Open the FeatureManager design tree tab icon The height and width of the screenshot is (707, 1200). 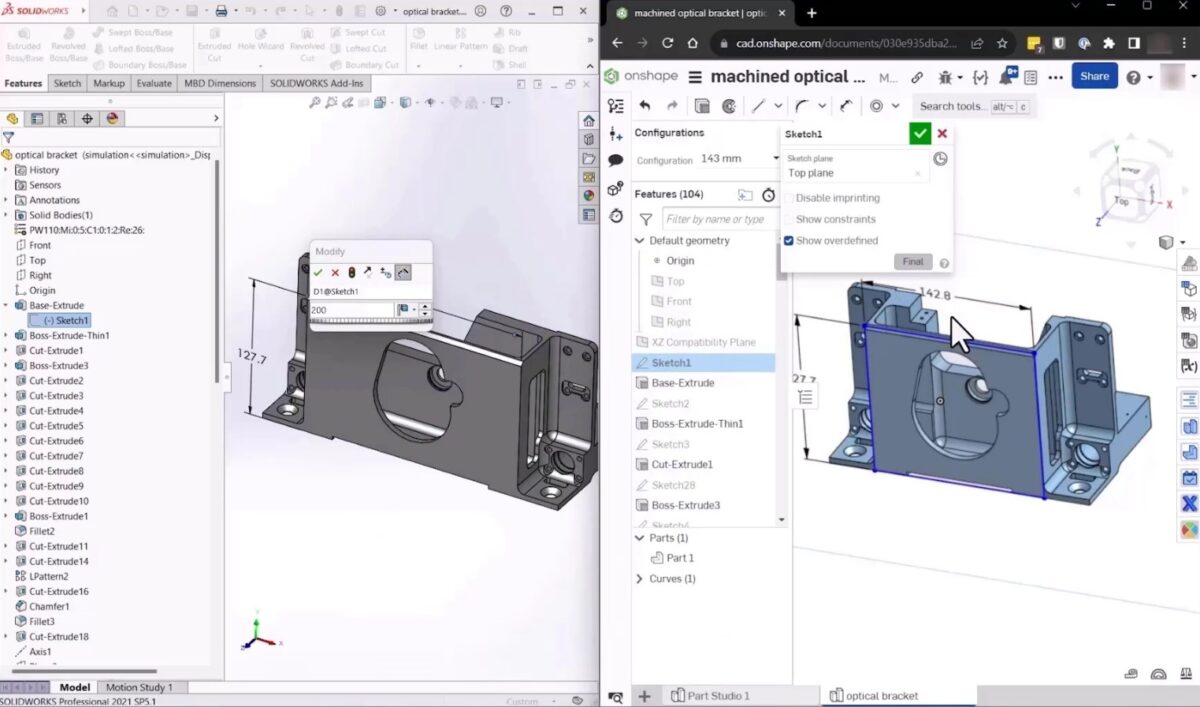13,118
